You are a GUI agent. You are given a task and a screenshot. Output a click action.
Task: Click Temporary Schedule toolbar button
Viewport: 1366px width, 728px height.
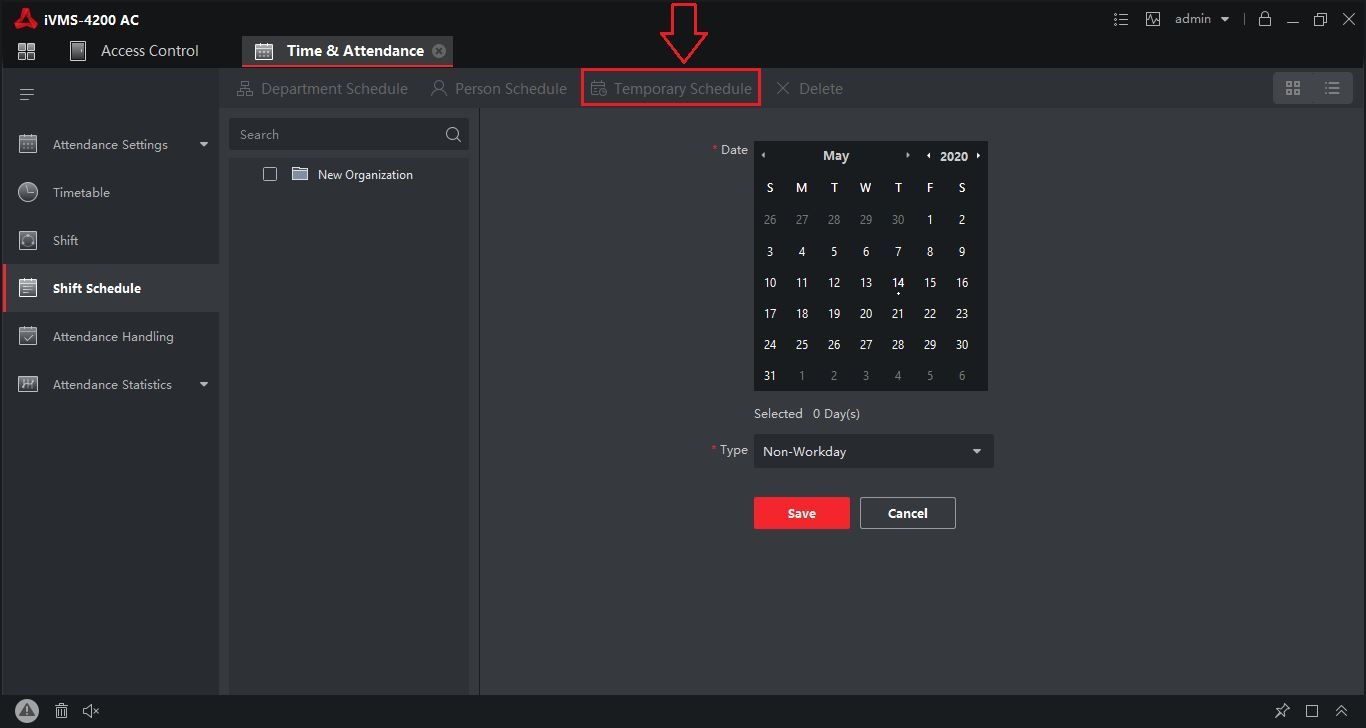click(x=671, y=89)
